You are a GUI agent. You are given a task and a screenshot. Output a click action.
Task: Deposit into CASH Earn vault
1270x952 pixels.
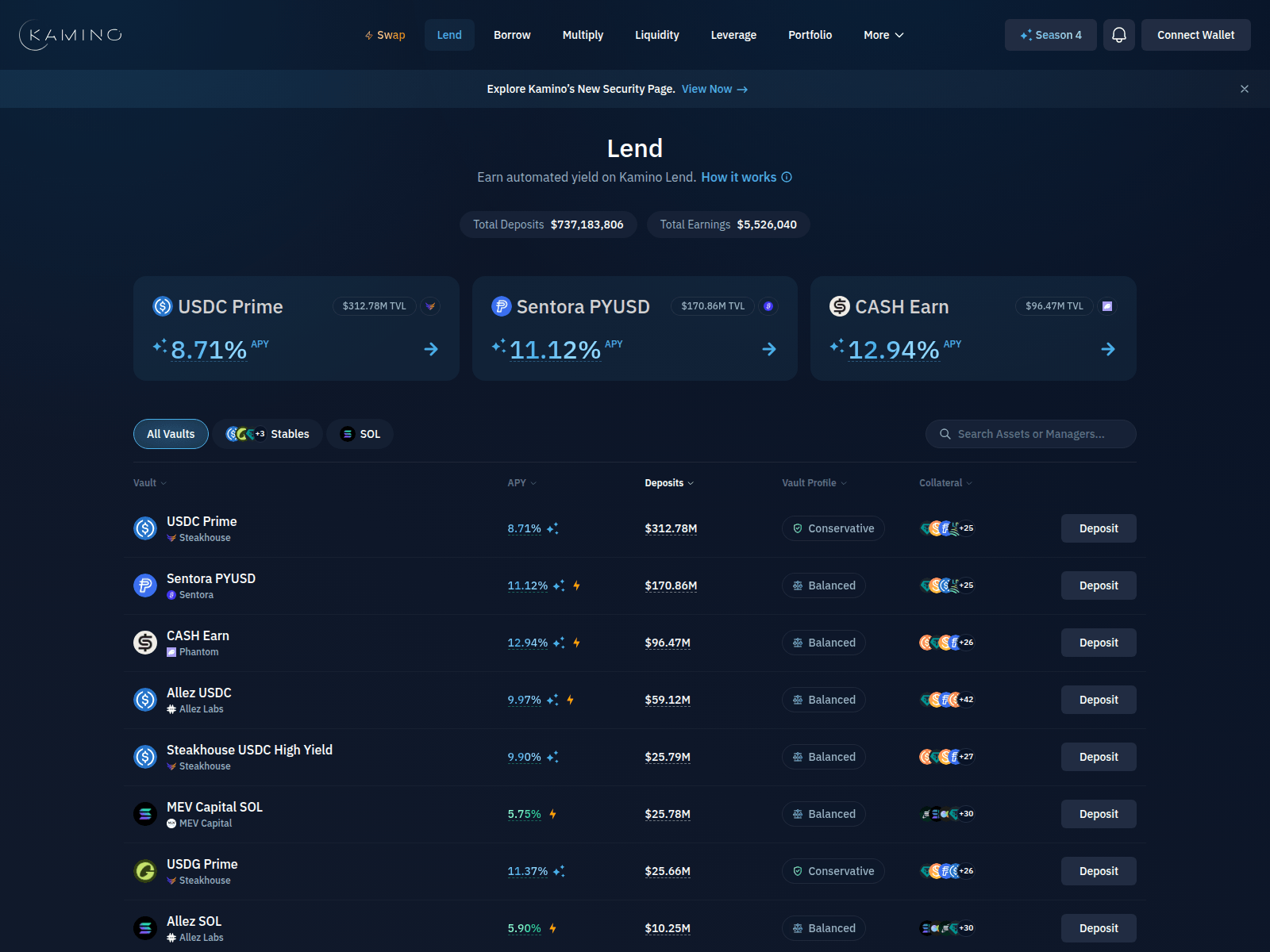click(1099, 643)
